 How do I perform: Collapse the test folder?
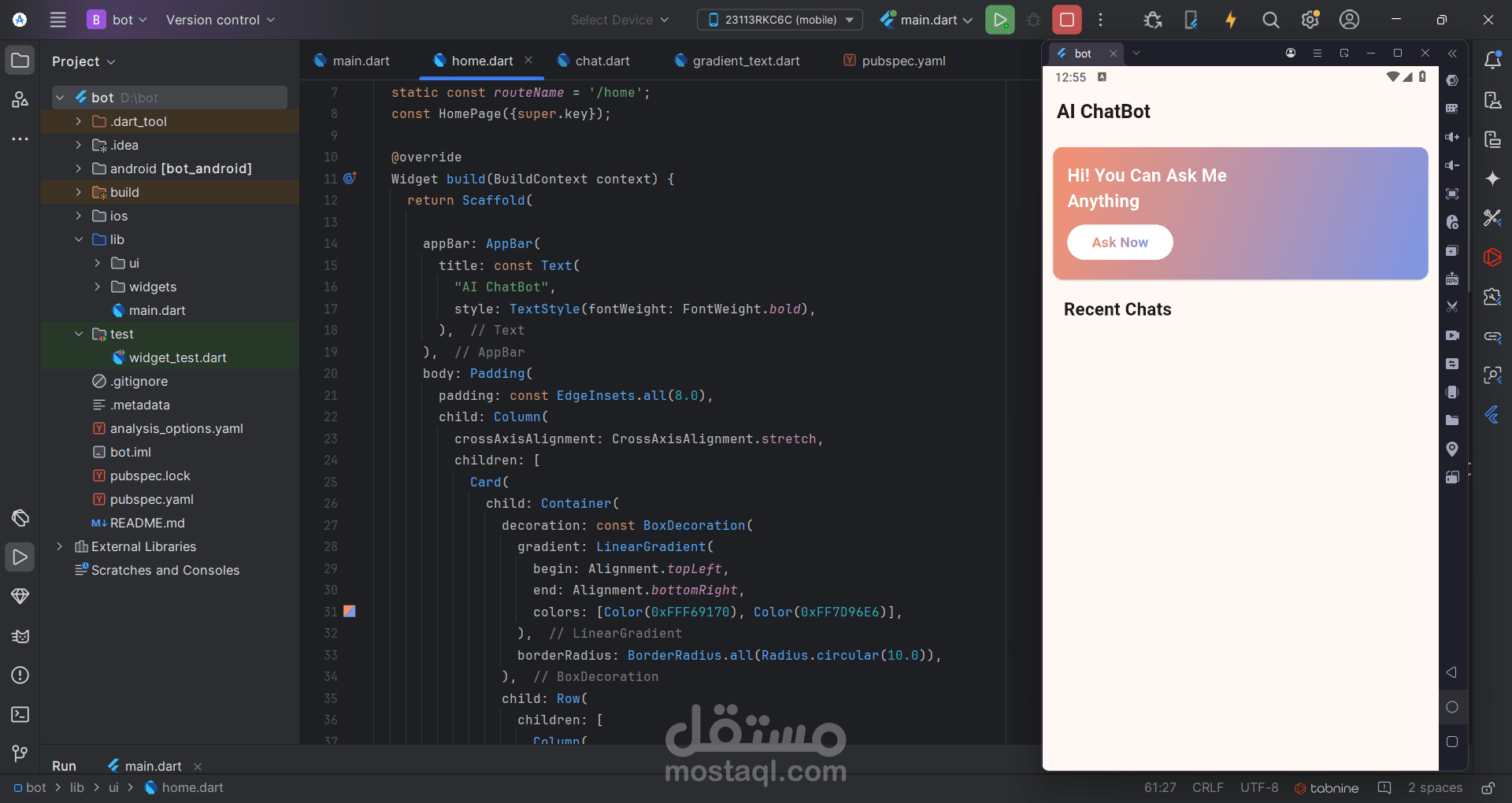pos(78,334)
